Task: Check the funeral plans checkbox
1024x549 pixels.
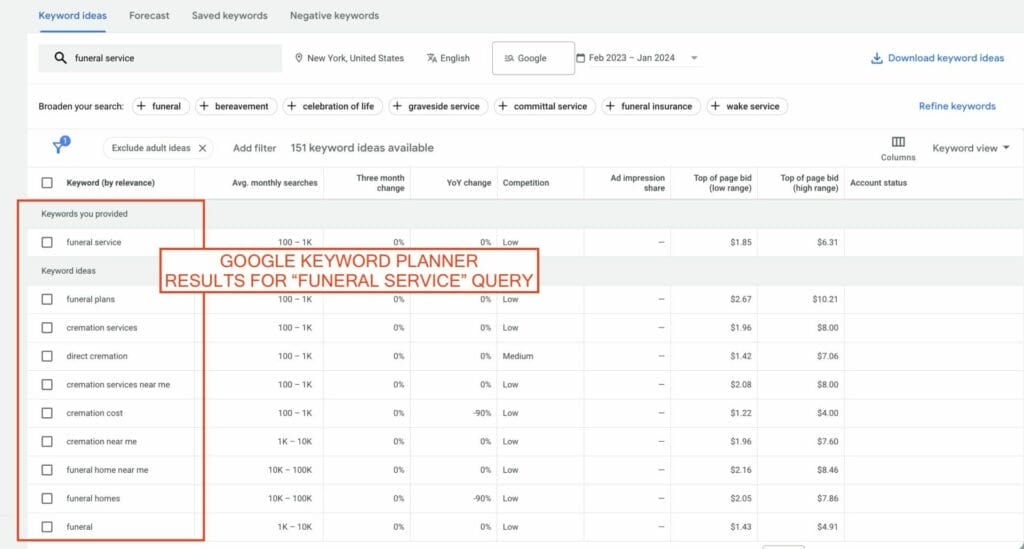Action: tap(47, 299)
